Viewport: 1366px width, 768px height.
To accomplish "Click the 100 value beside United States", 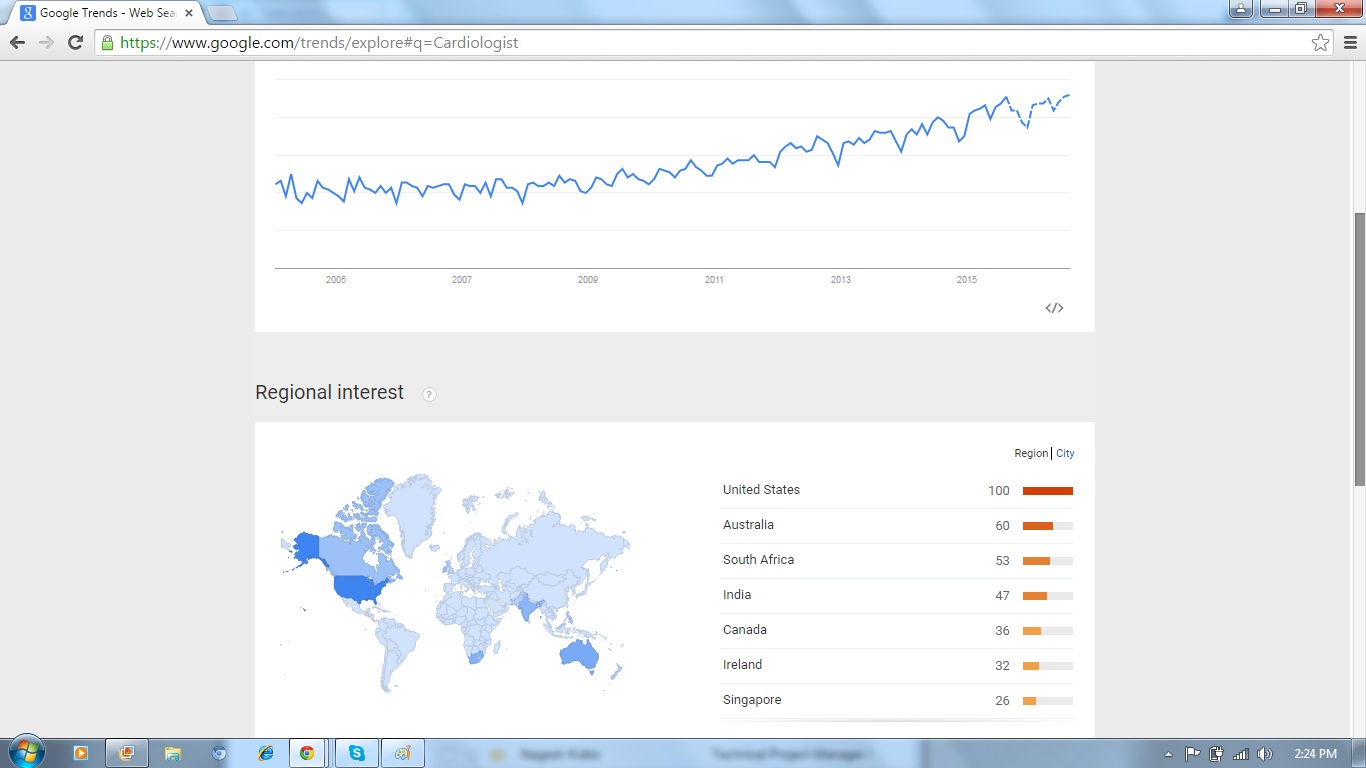I will [x=999, y=491].
